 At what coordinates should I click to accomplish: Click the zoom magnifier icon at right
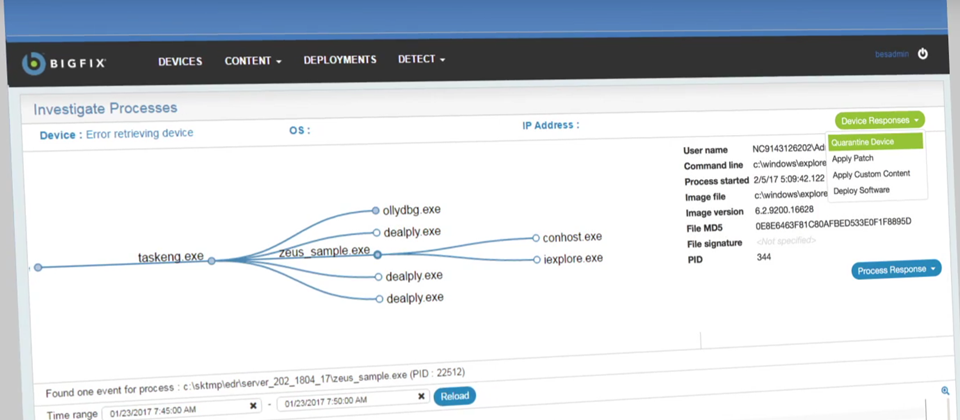pos(946,391)
